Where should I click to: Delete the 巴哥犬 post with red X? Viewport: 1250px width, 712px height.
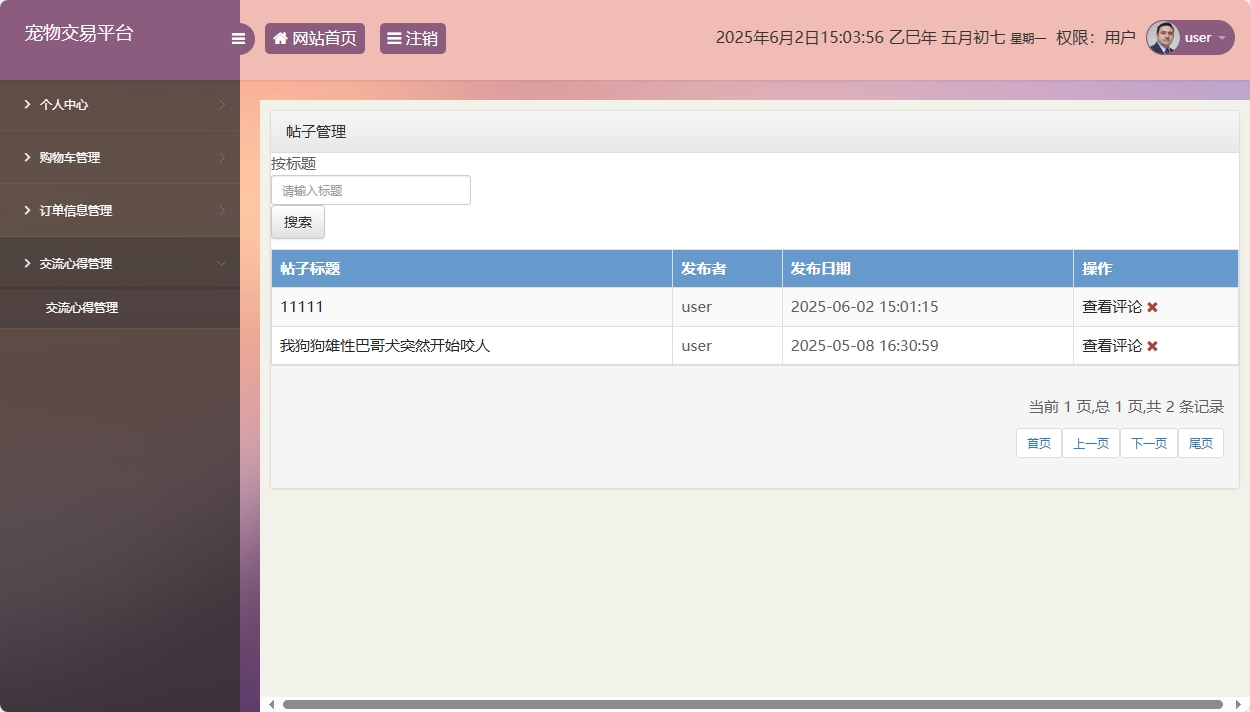pyautogui.click(x=1152, y=346)
